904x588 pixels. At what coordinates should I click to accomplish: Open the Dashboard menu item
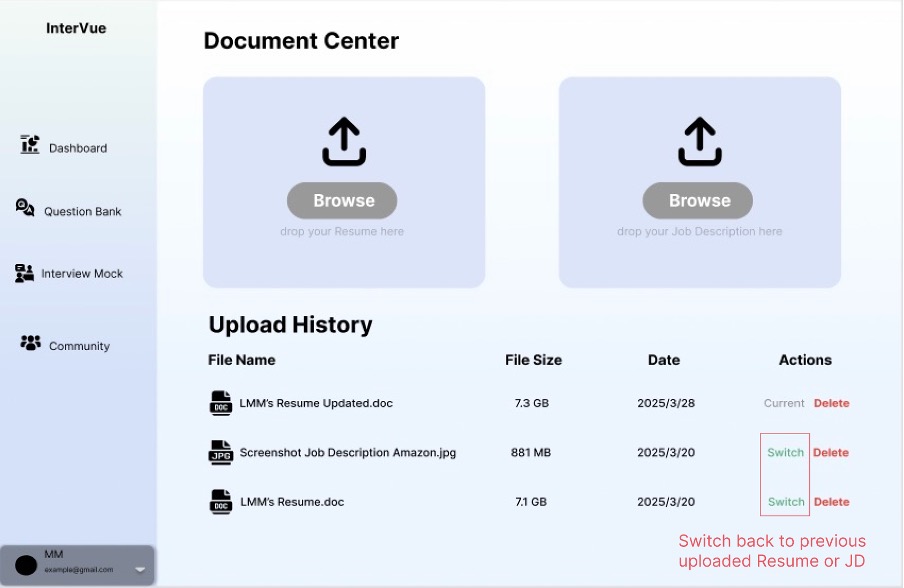(x=78, y=148)
